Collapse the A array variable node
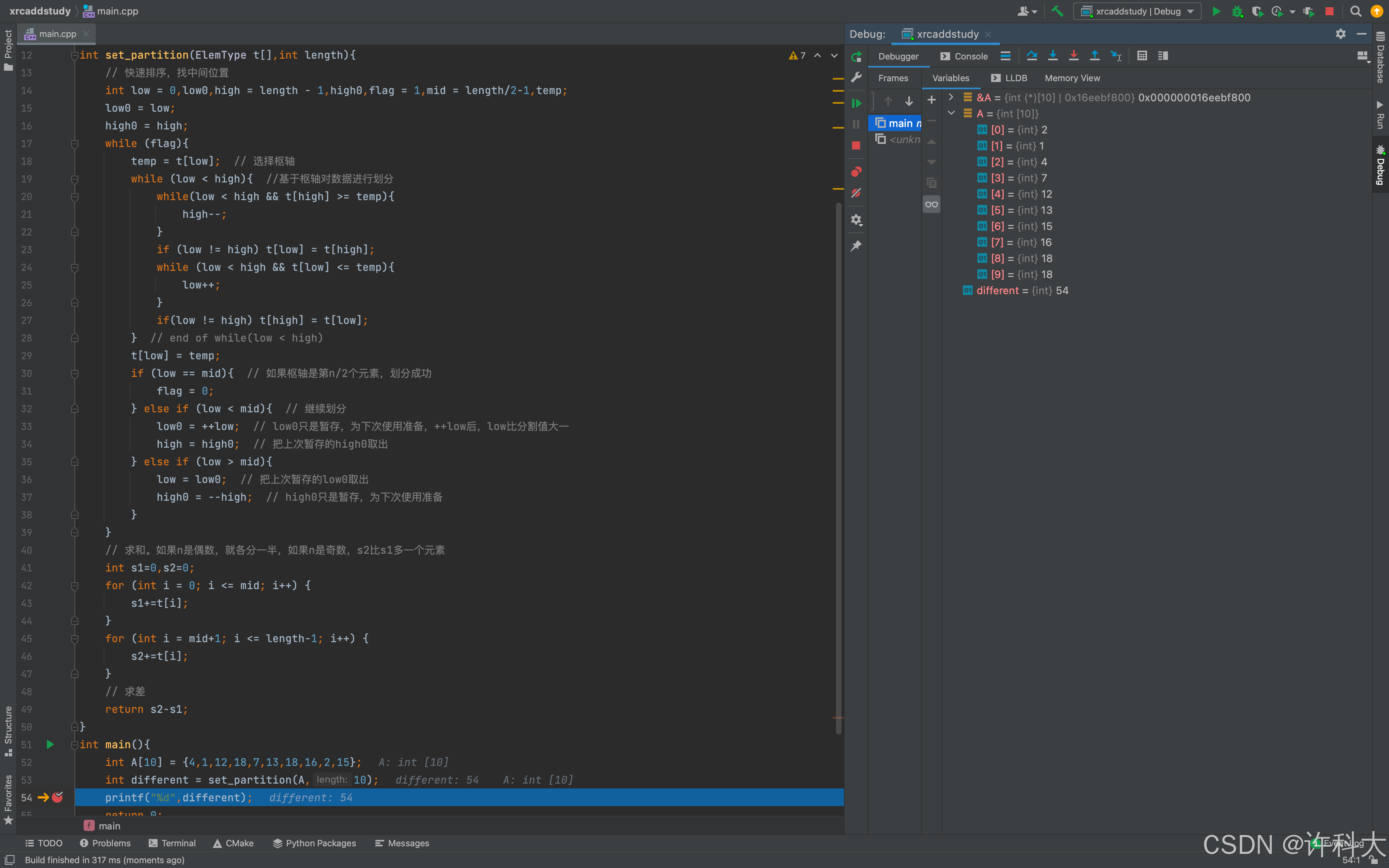Viewport: 1389px width, 868px height. click(951, 113)
